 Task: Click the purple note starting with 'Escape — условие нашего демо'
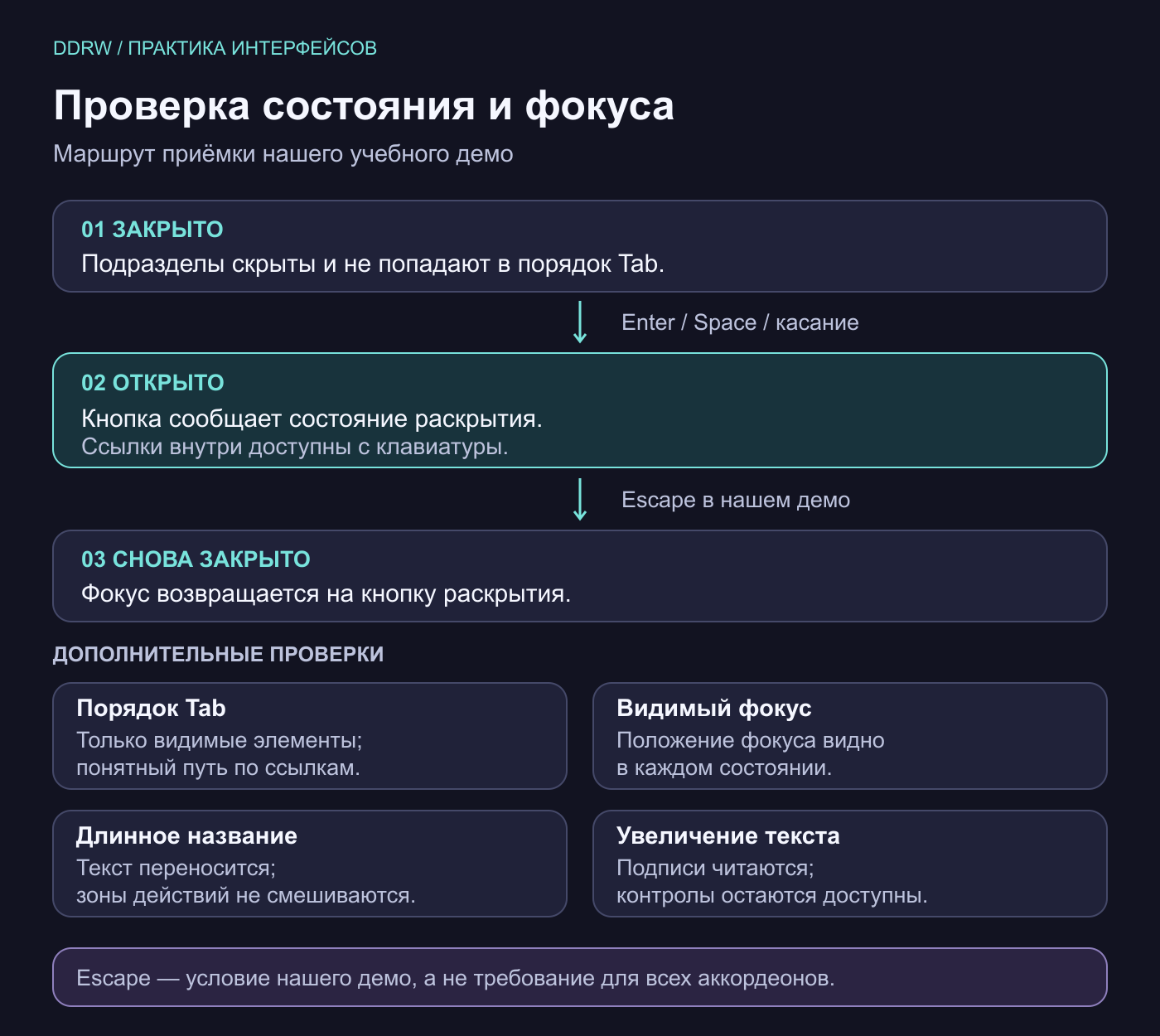pyautogui.click(x=580, y=977)
